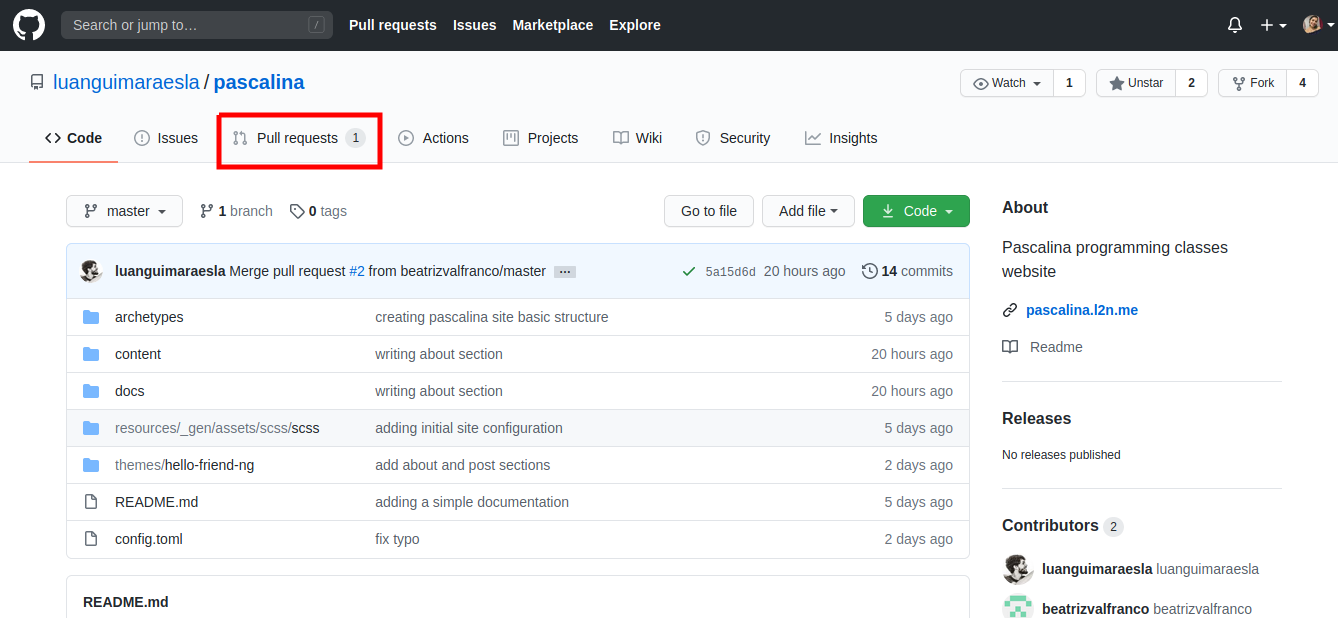Open the archetypes folder

click(149, 317)
